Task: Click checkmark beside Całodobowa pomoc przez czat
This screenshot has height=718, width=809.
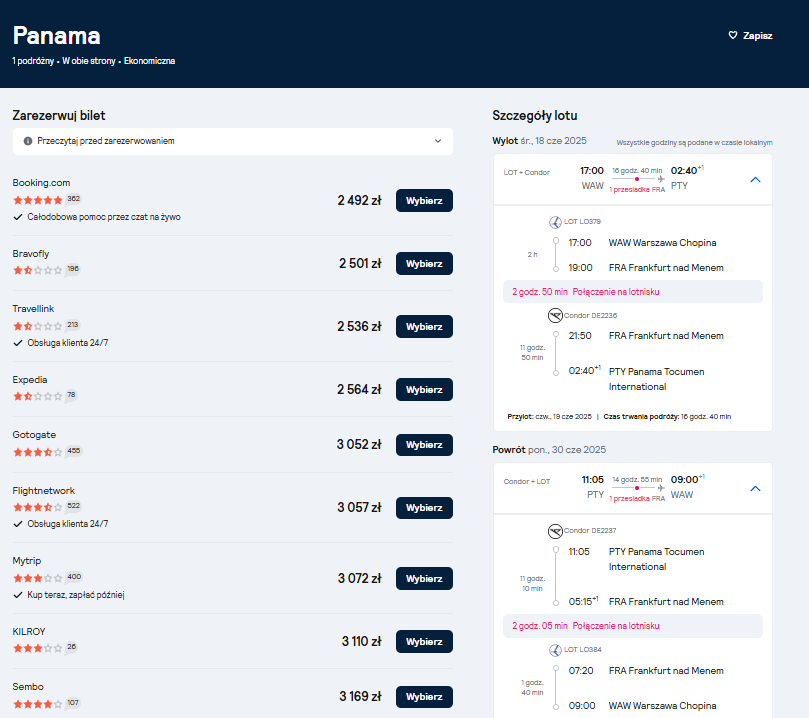Action: pyautogui.click(x=18, y=217)
